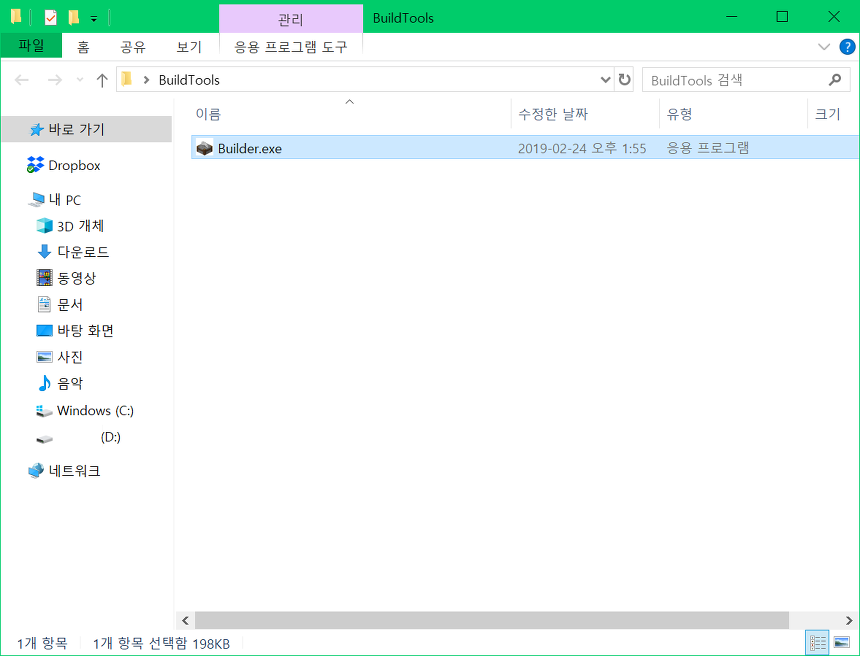Click the 사진 picture icon
Viewport: 860px width, 656px height.
coord(44,357)
